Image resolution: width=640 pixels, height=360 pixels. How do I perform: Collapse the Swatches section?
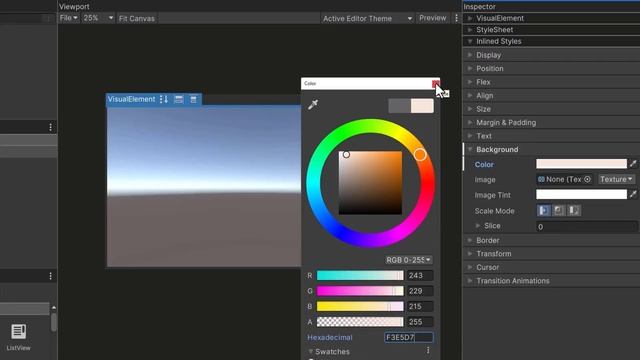click(311, 351)
